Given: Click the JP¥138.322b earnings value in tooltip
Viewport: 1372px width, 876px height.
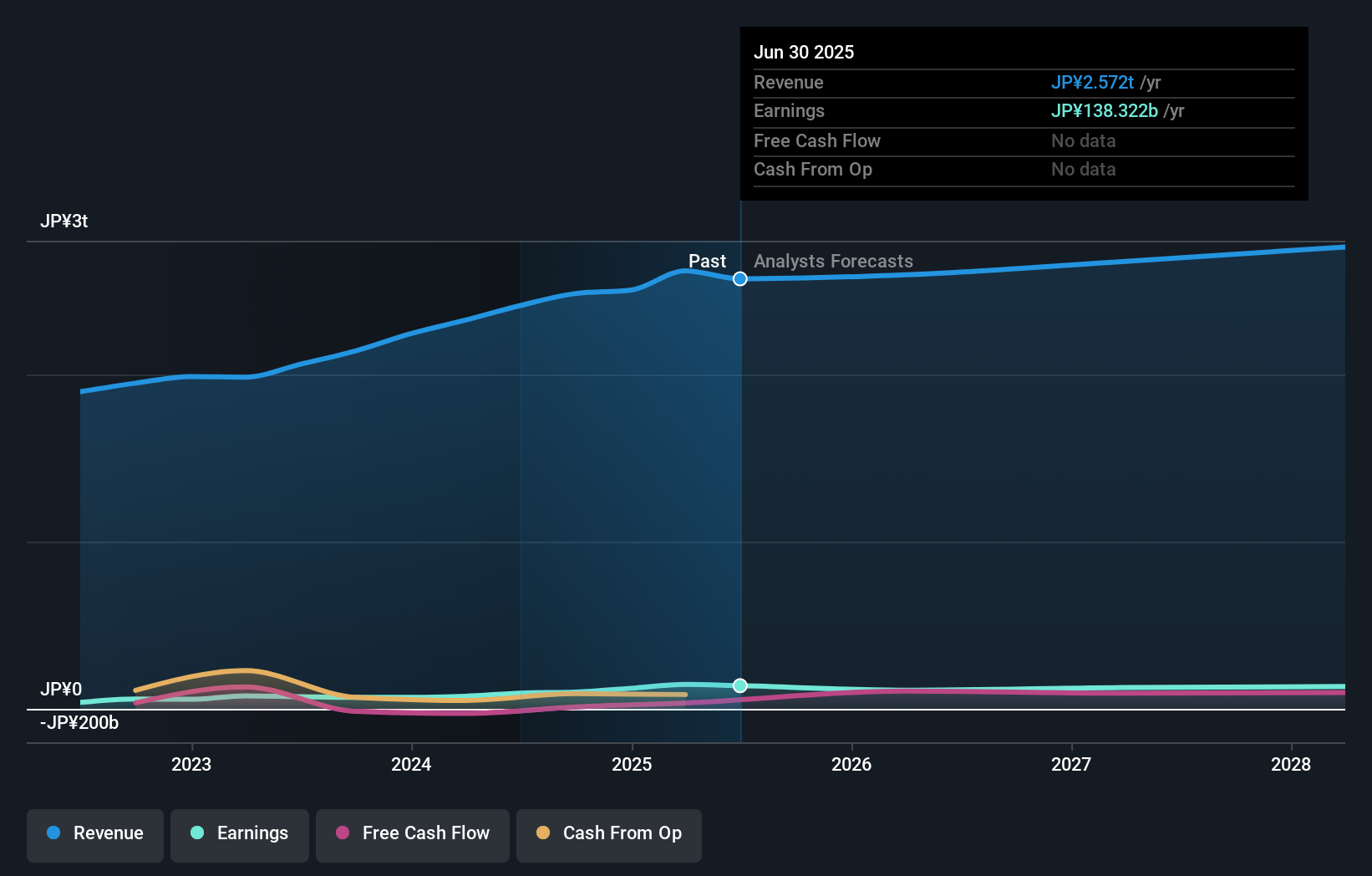Looking at the screenshot, I should pos(1104,110).
